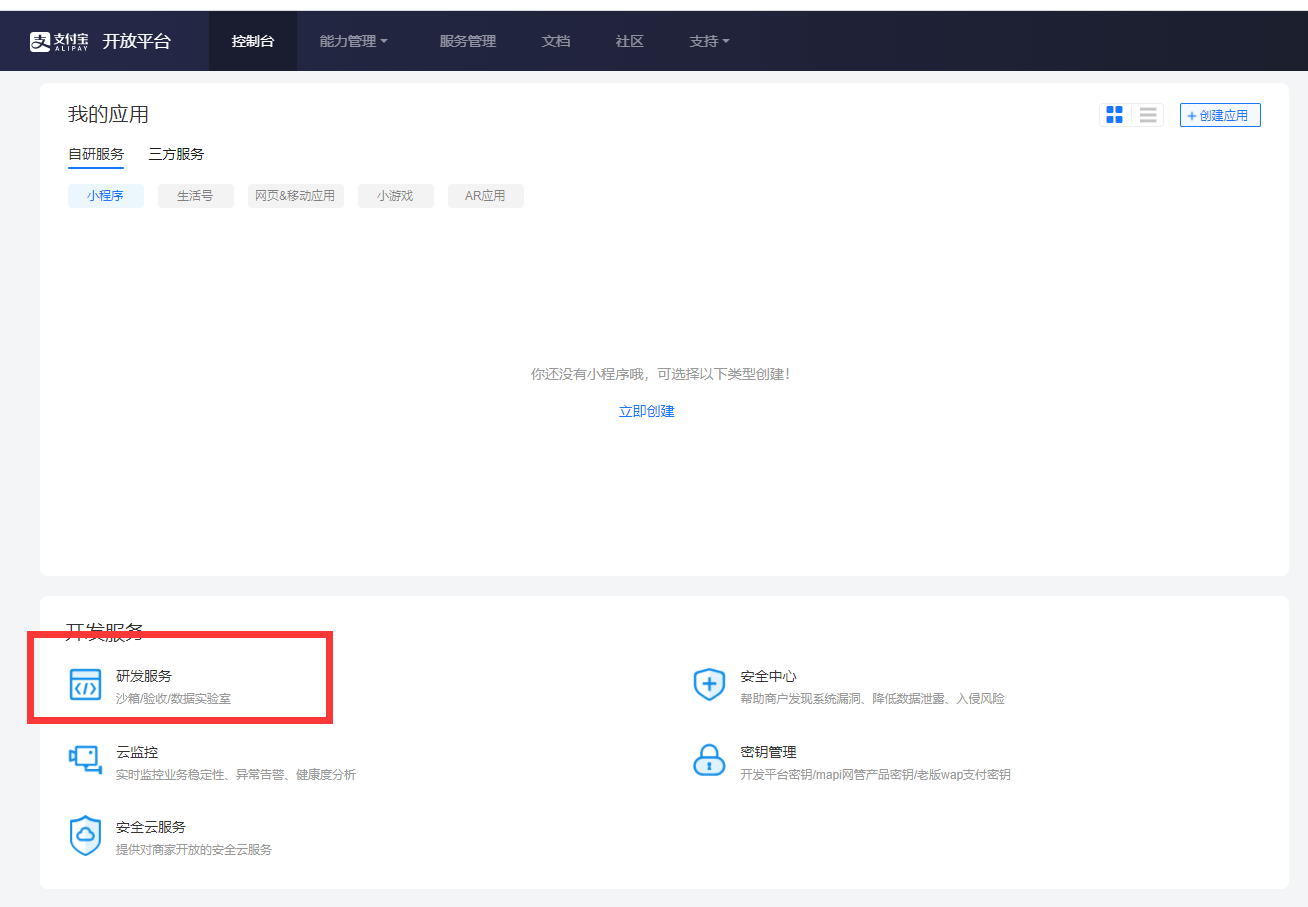Click the 我的应用 heading
Viewport: 1308px width, 907px height.
pyautogui.click(x=108, y=115)
